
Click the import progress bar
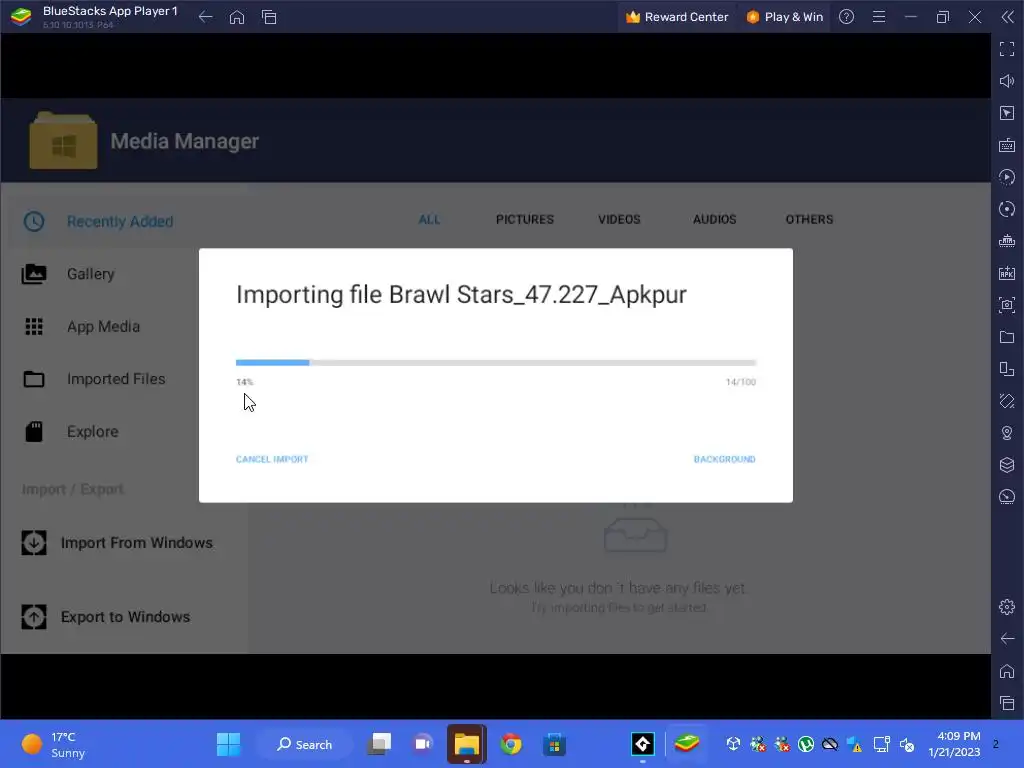[x=496, y=362]
